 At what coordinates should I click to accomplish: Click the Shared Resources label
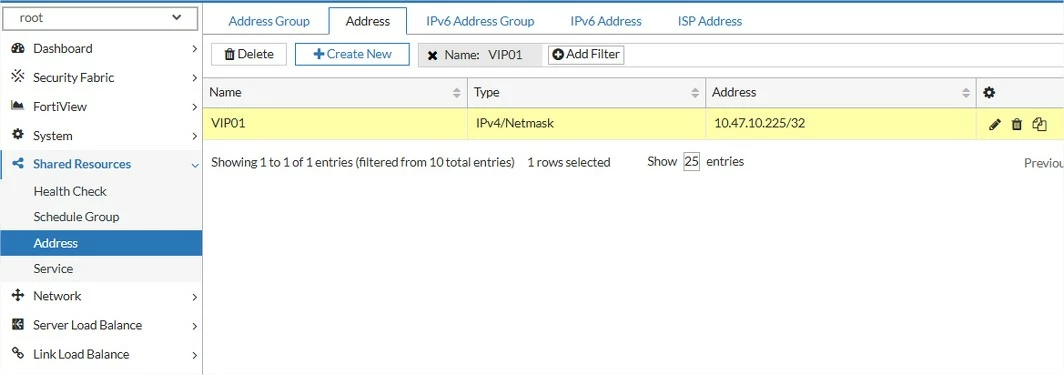[x=82, y=164]
